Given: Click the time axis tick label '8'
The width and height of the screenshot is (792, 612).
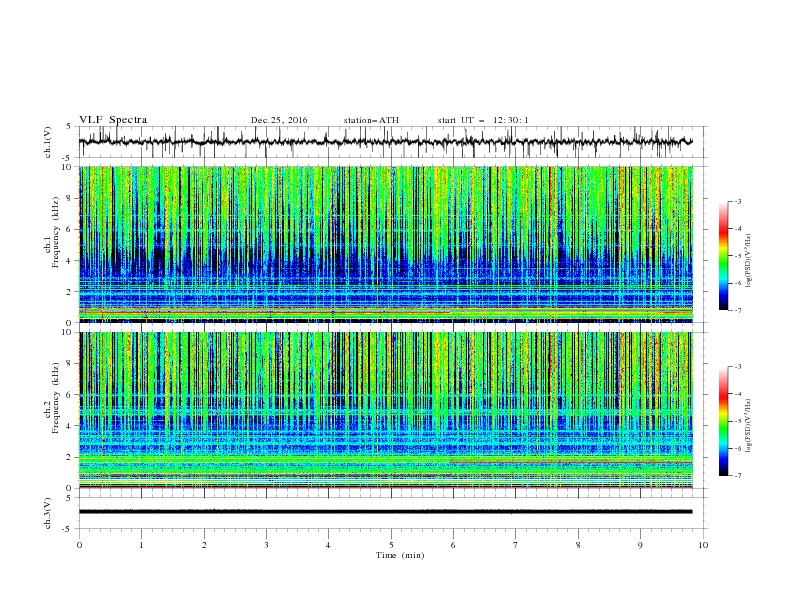Looking at the screenshot, I should pyautogui.click(x=578, y=545).
